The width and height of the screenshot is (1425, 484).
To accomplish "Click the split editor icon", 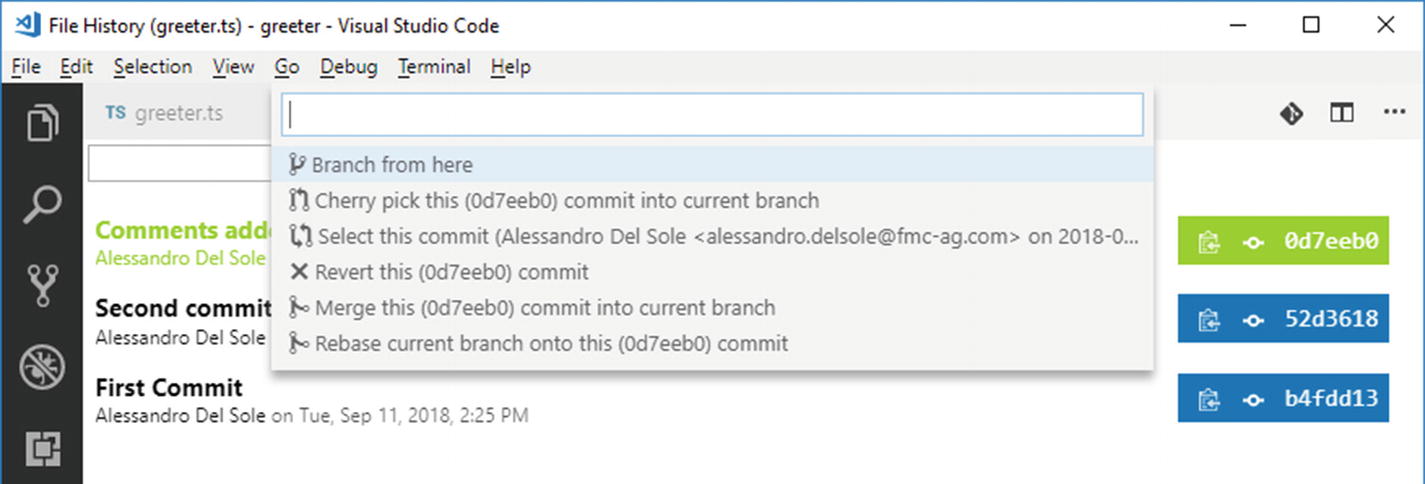I will point(1342,113).
